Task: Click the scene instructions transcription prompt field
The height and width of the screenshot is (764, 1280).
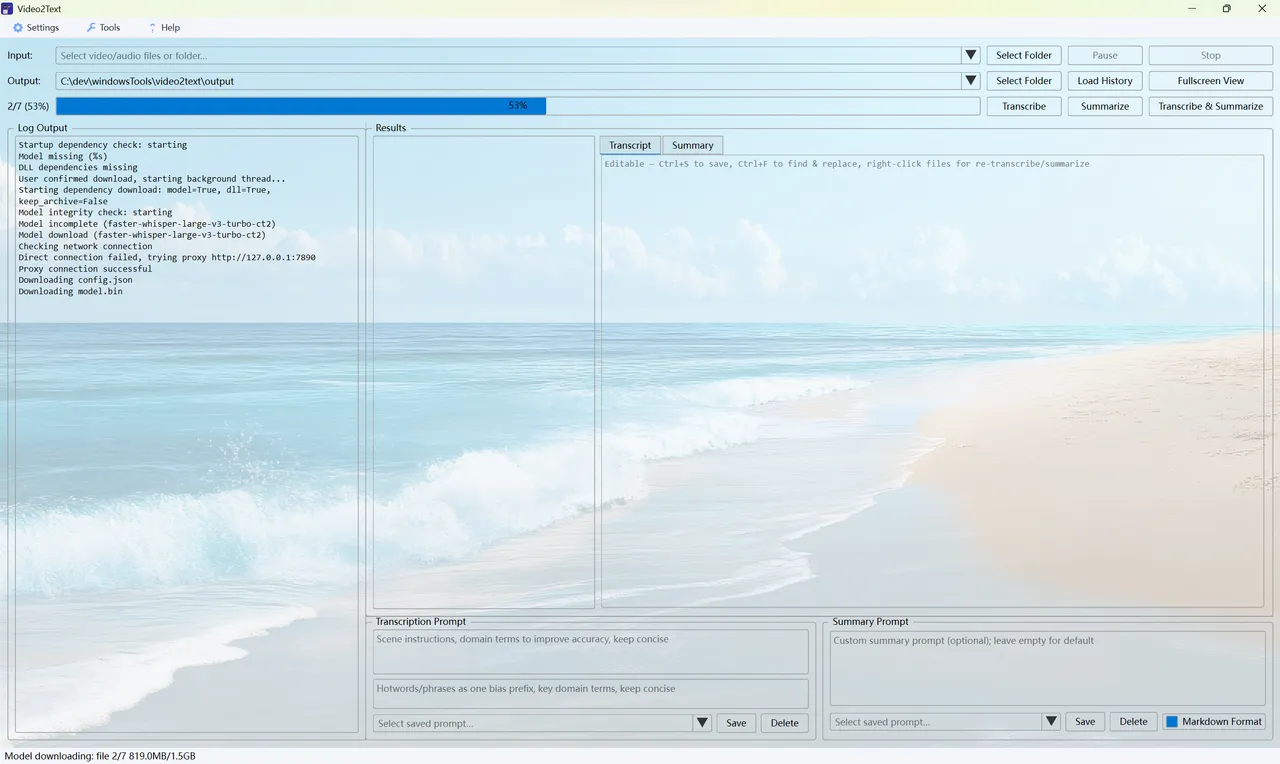Action: [591, 652]
